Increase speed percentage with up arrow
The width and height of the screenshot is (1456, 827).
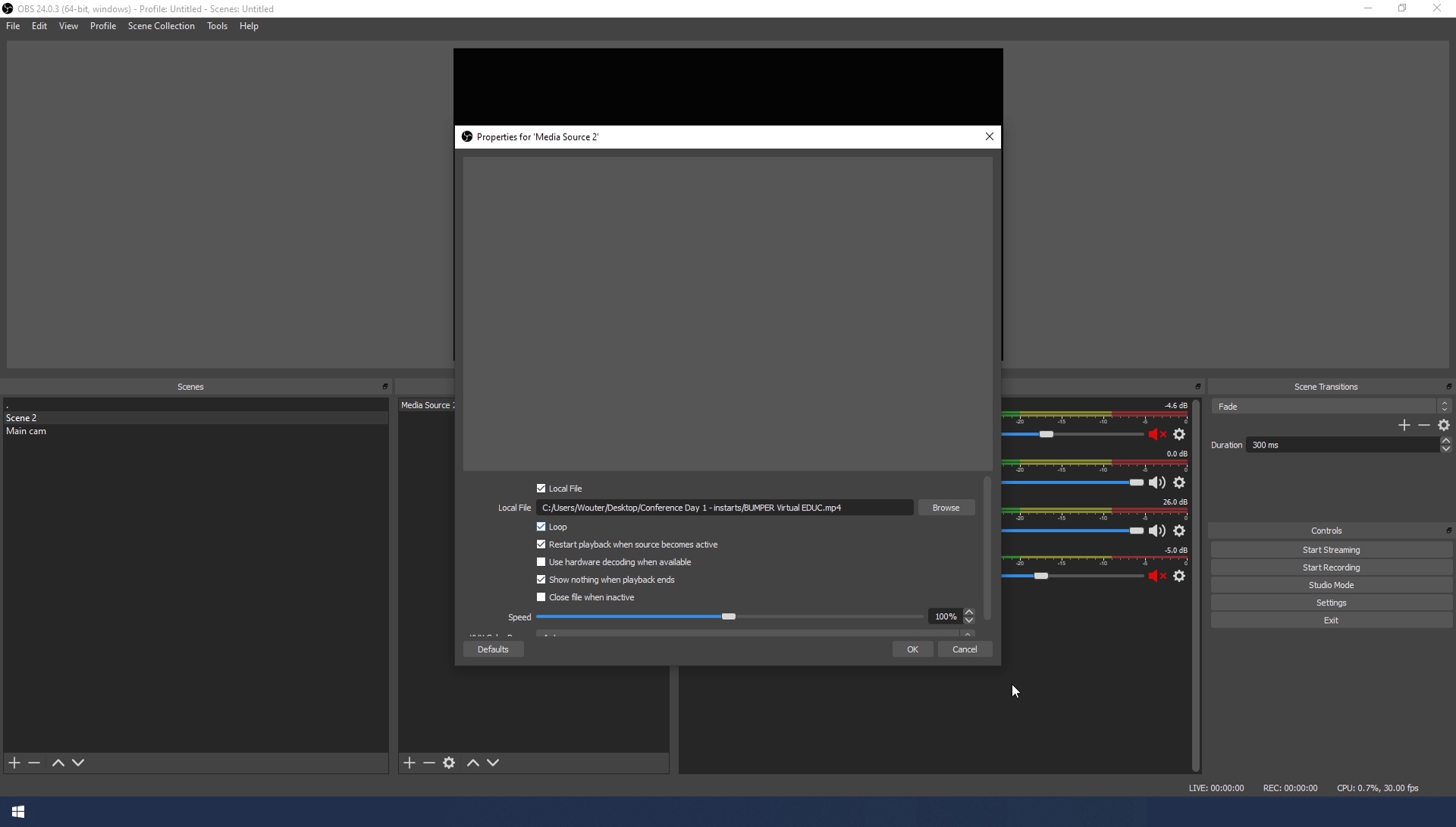969,612
